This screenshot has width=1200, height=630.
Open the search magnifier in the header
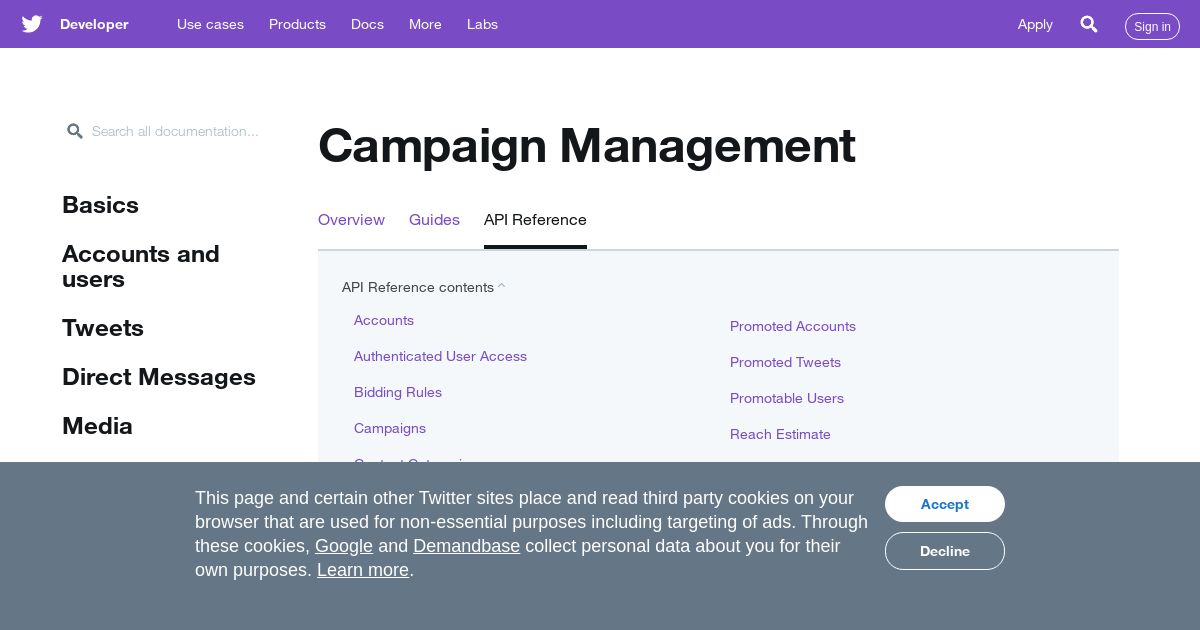[x=1089, y=24]
